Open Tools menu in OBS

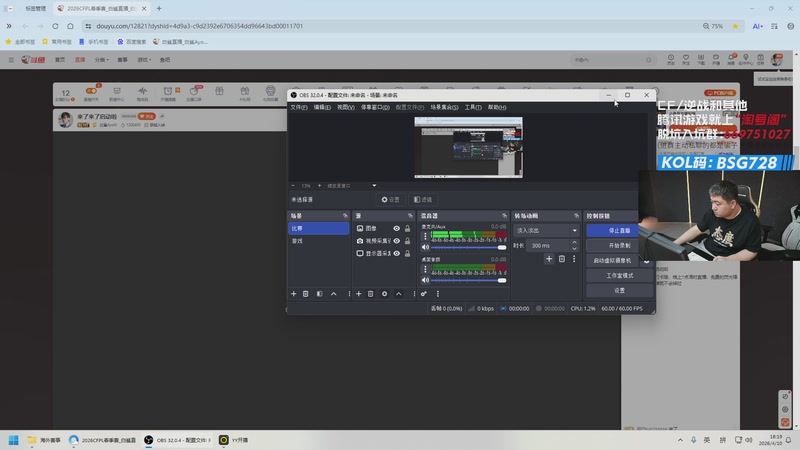(x=473, y=107)
